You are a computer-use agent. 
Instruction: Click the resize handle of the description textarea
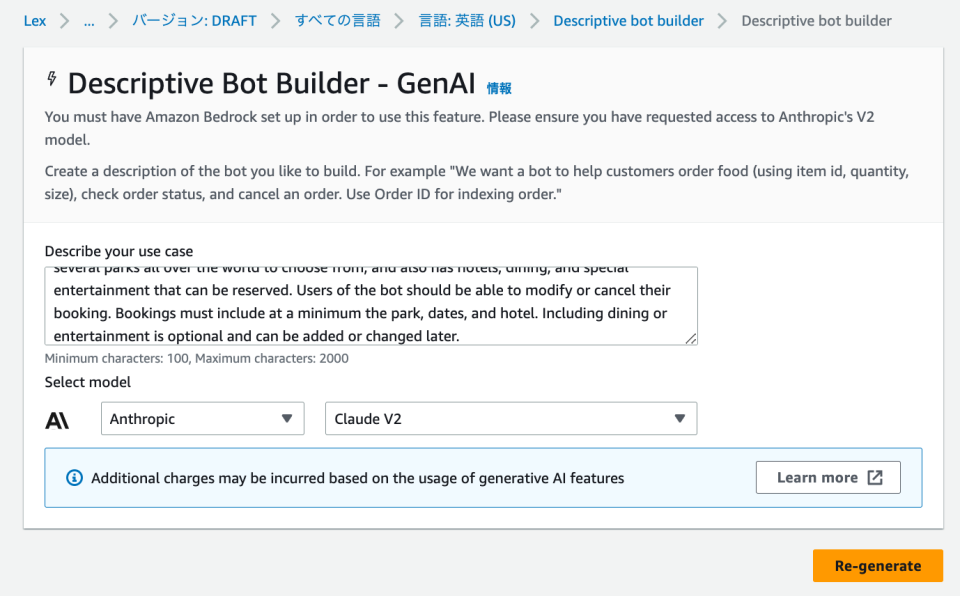(691, 341)
